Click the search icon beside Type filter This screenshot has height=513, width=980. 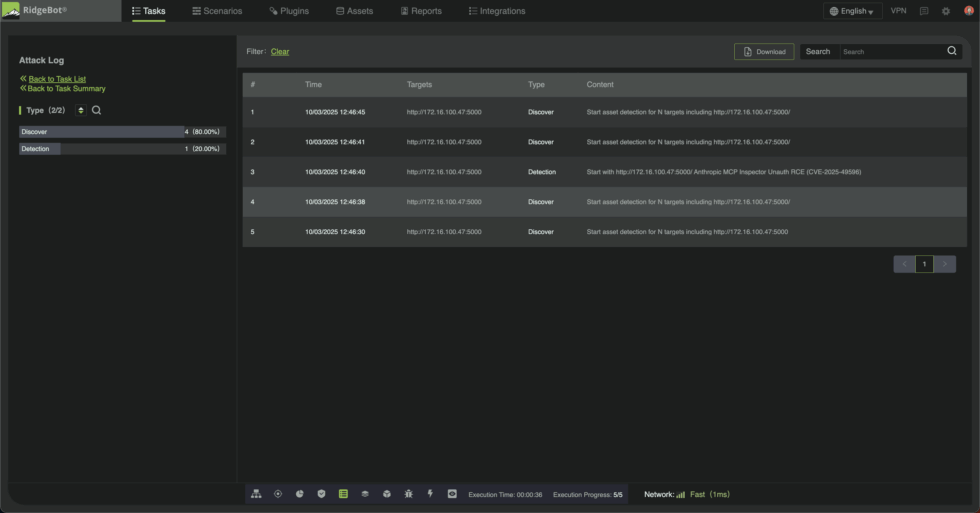pyautogui.click(x=97, y=110)
